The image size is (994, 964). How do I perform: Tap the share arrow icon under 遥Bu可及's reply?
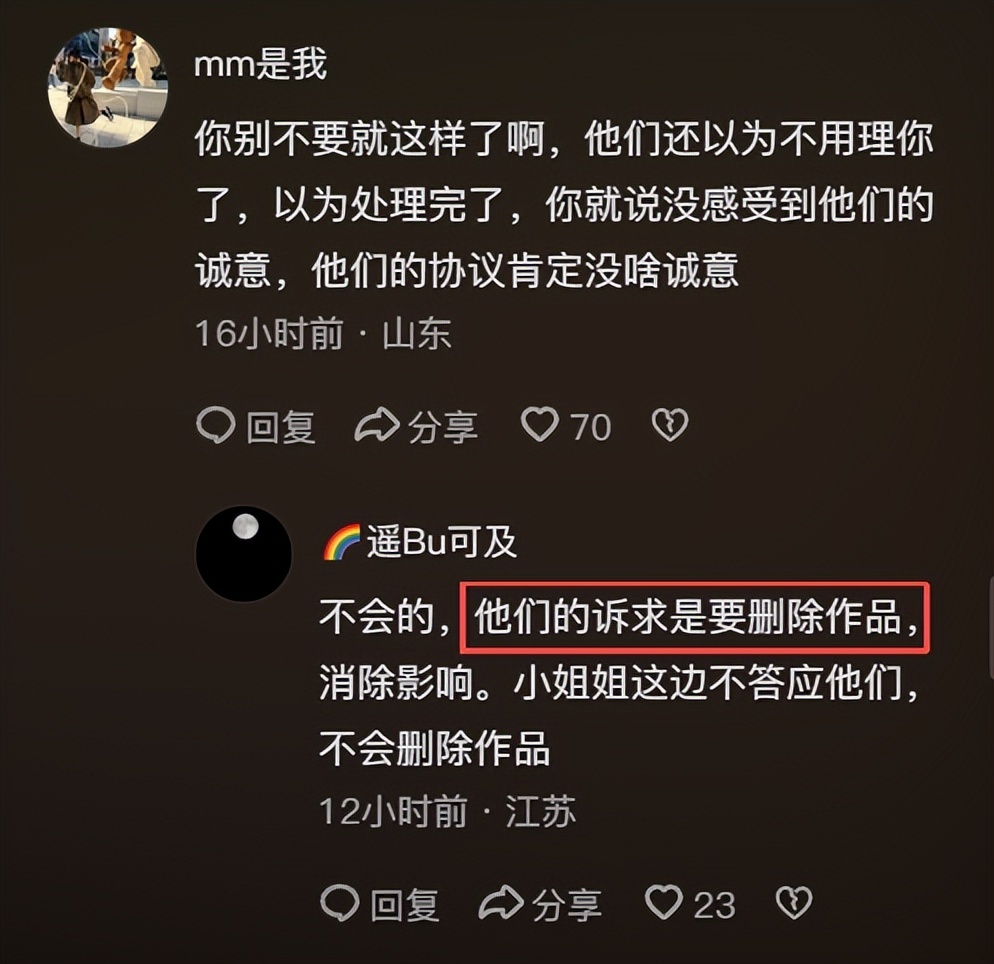501,903
